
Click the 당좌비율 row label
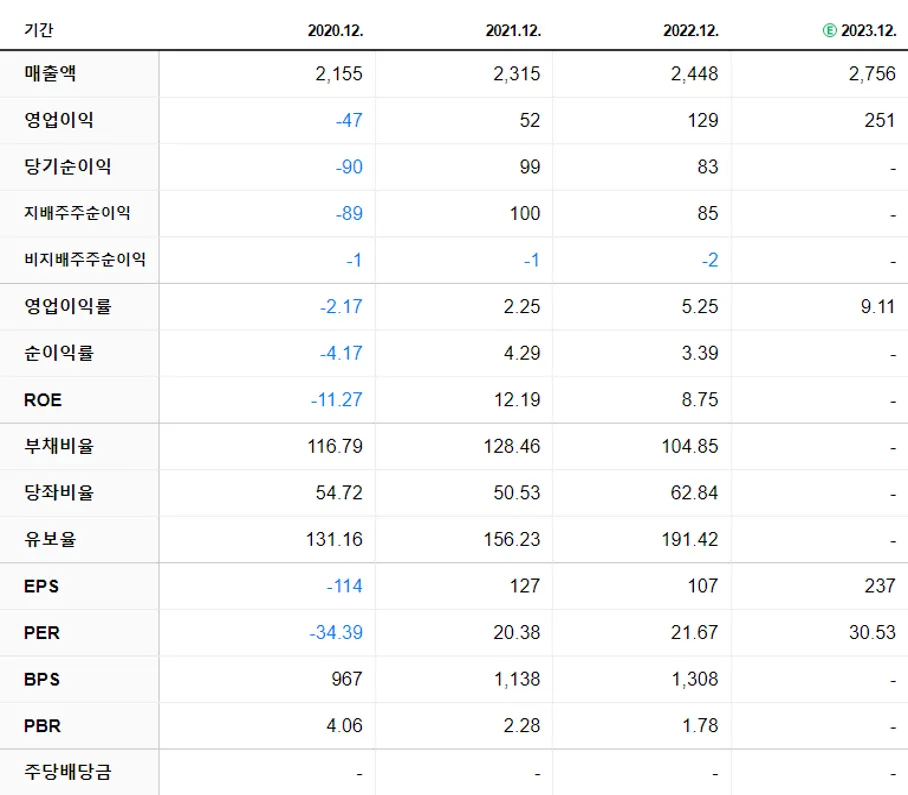tap(58, 493)
